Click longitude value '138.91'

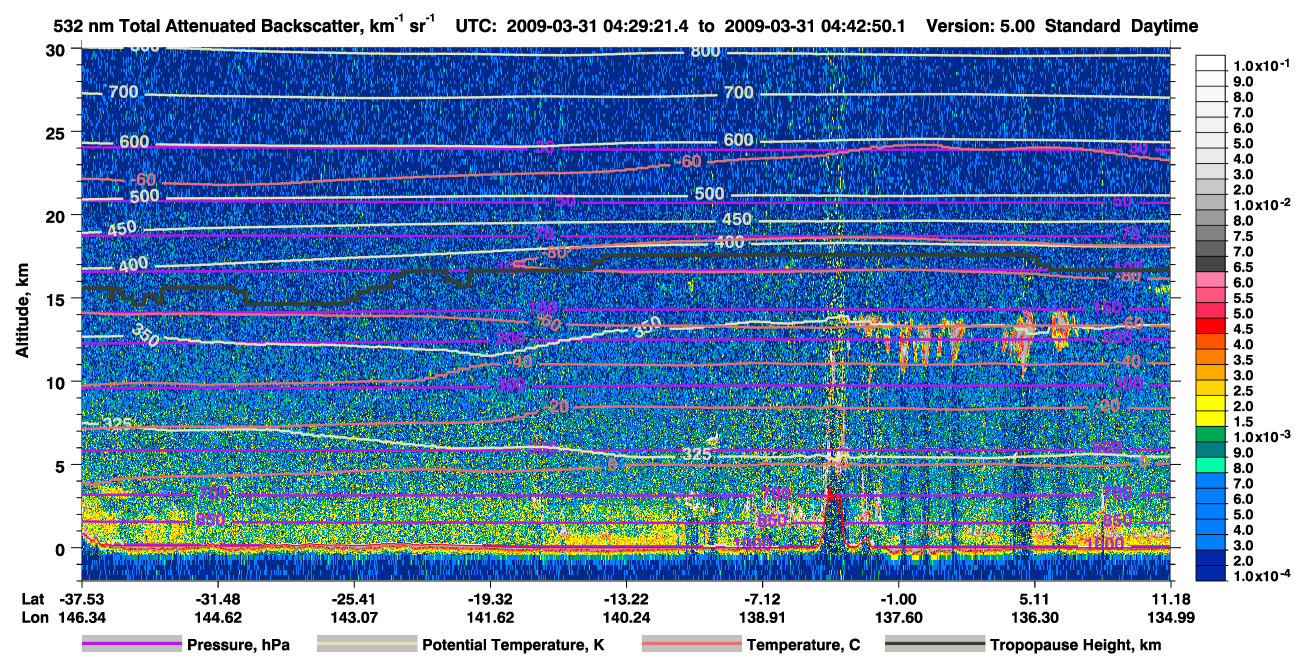point(762,617)
